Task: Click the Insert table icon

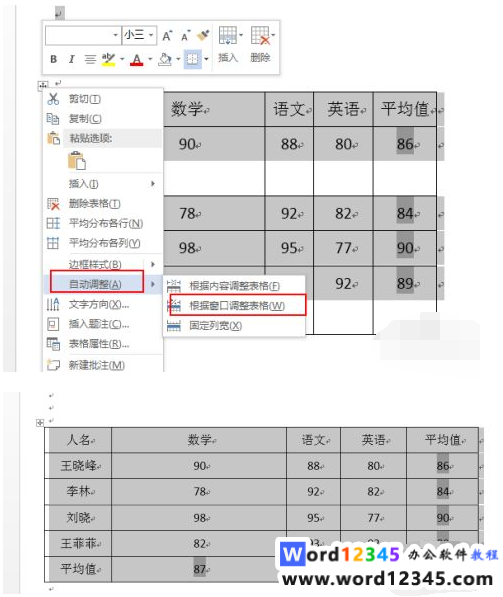Action: click(228, 35)
